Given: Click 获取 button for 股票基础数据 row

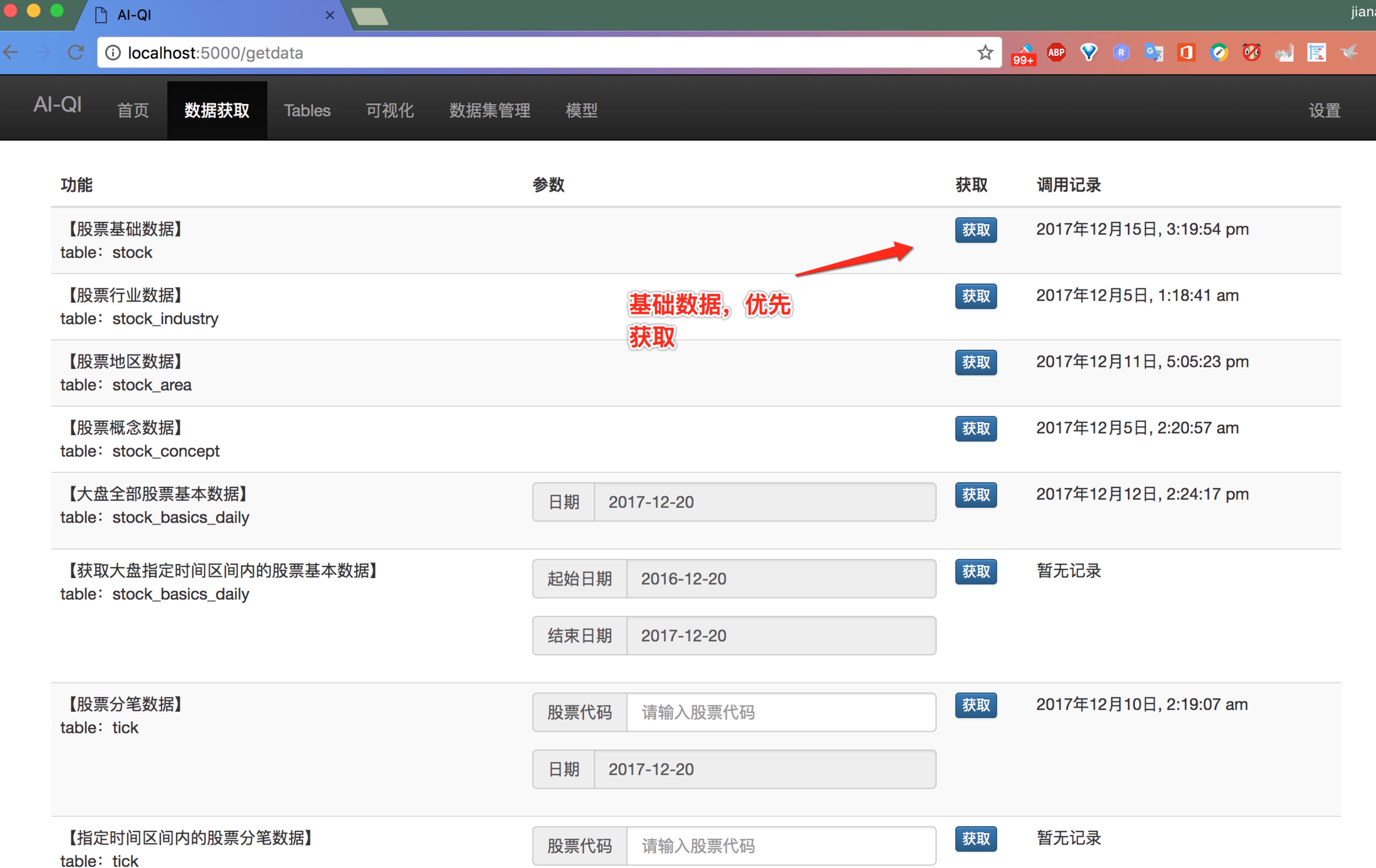Looking at the screenshot, I should coord(975,230).
